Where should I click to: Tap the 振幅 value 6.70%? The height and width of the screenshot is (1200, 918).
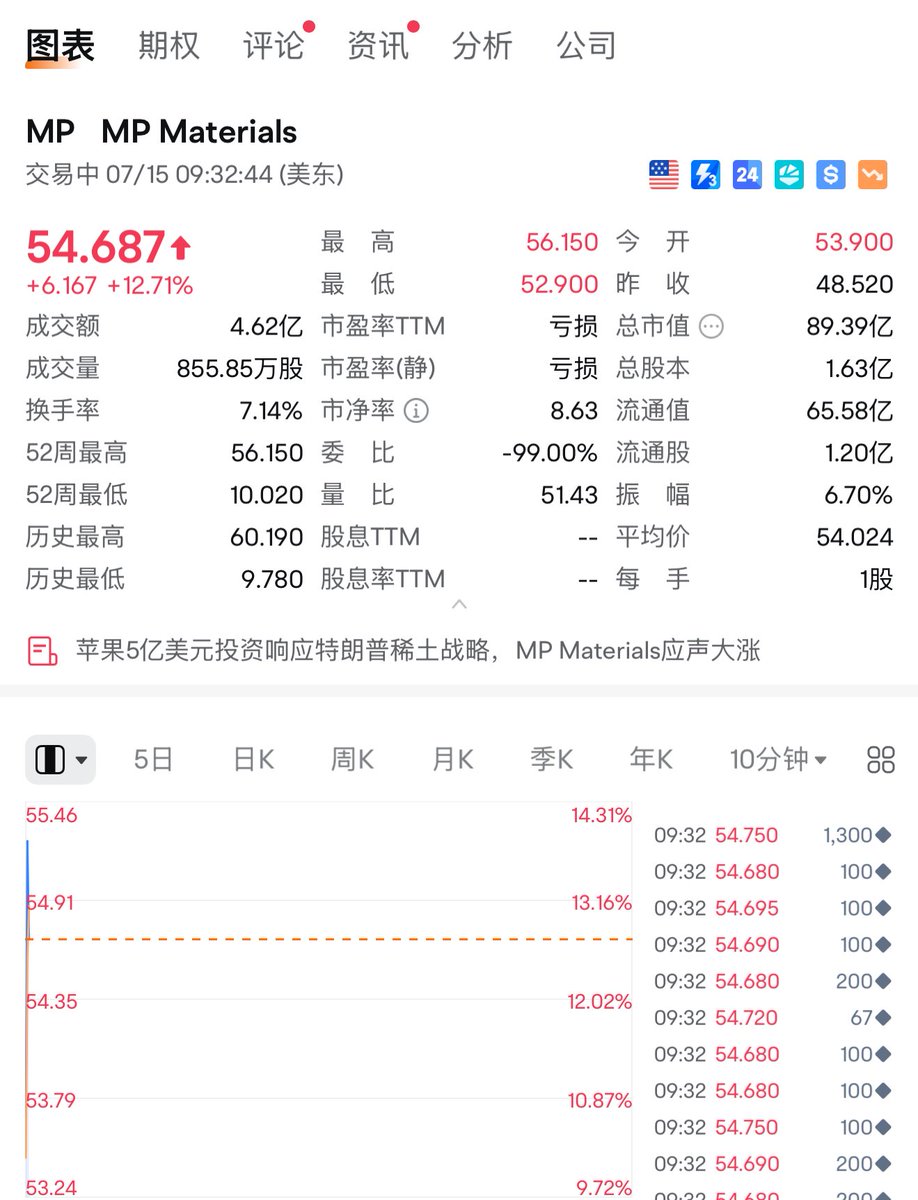(858, 494)
